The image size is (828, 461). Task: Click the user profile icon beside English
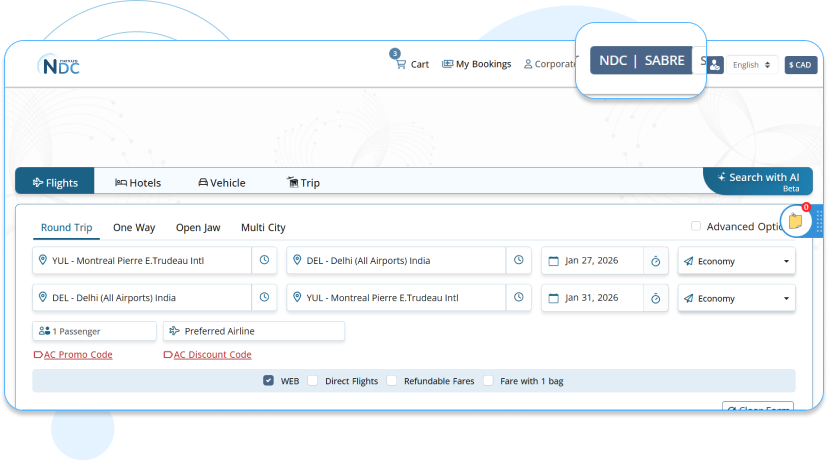pos(715,65)
